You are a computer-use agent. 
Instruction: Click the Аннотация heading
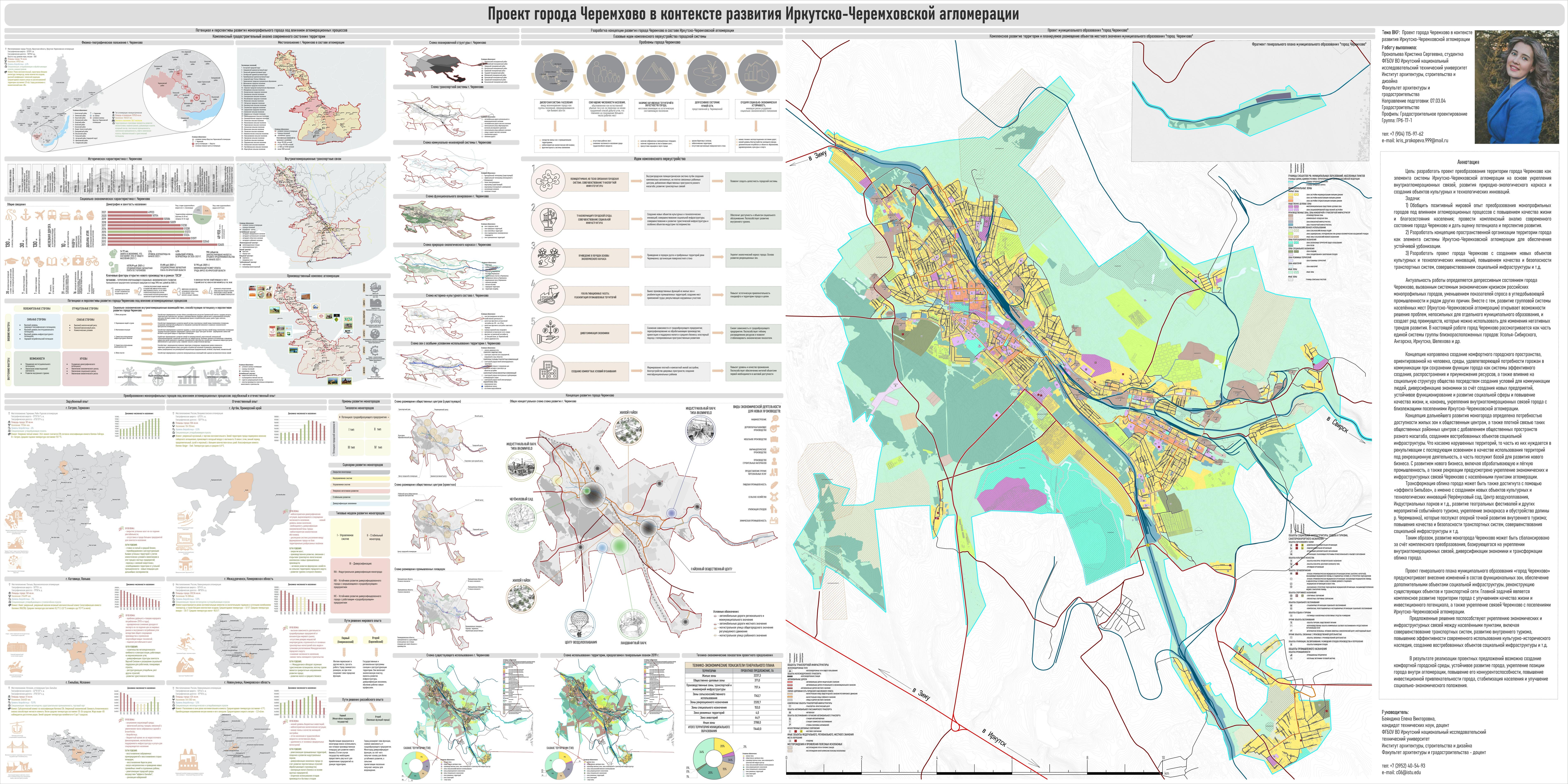point(1468,162)
